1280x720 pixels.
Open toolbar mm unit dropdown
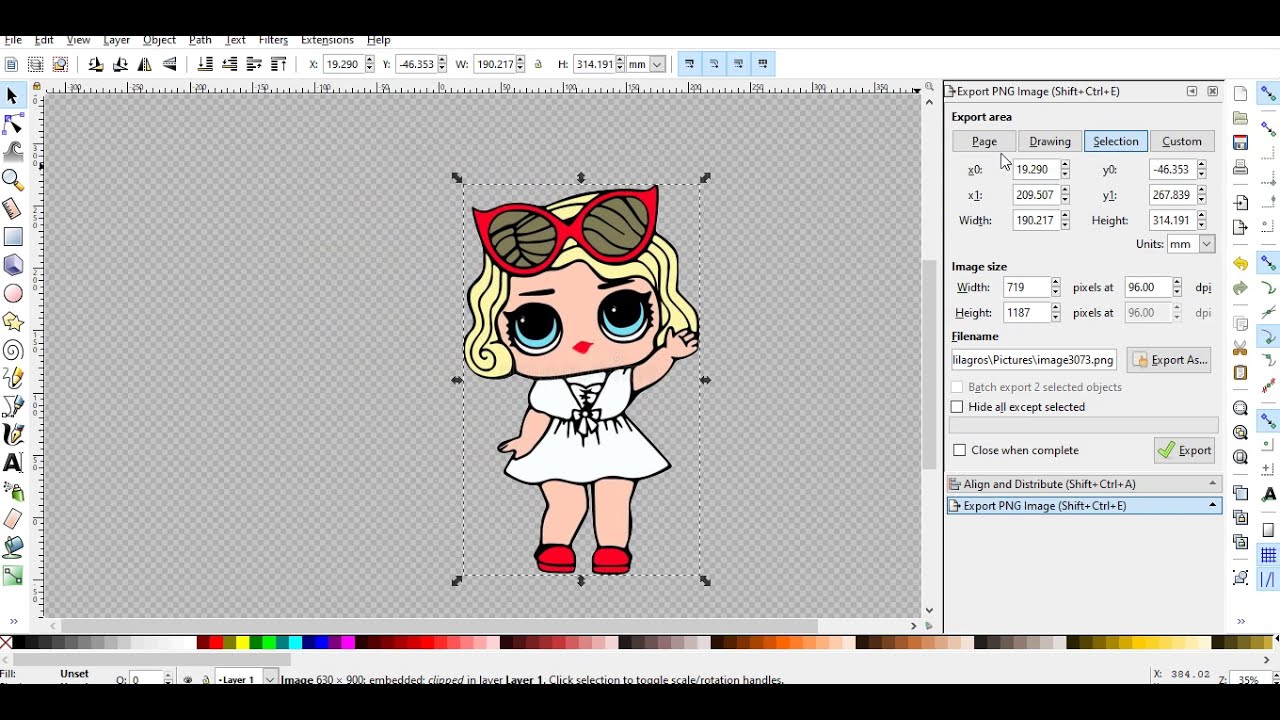coord(647,64)
